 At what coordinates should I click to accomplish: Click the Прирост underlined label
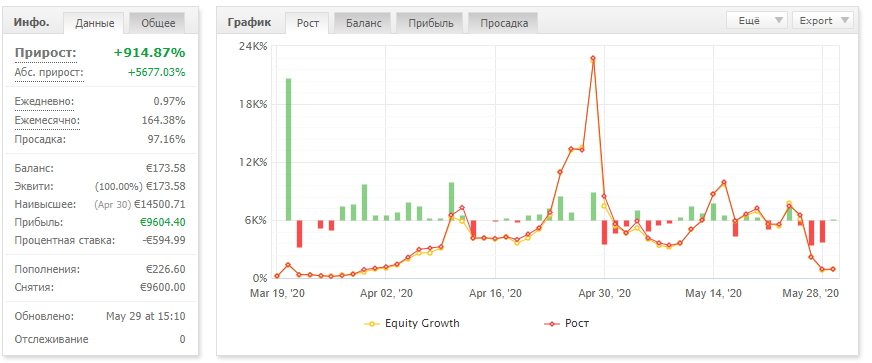pos(46,53)
